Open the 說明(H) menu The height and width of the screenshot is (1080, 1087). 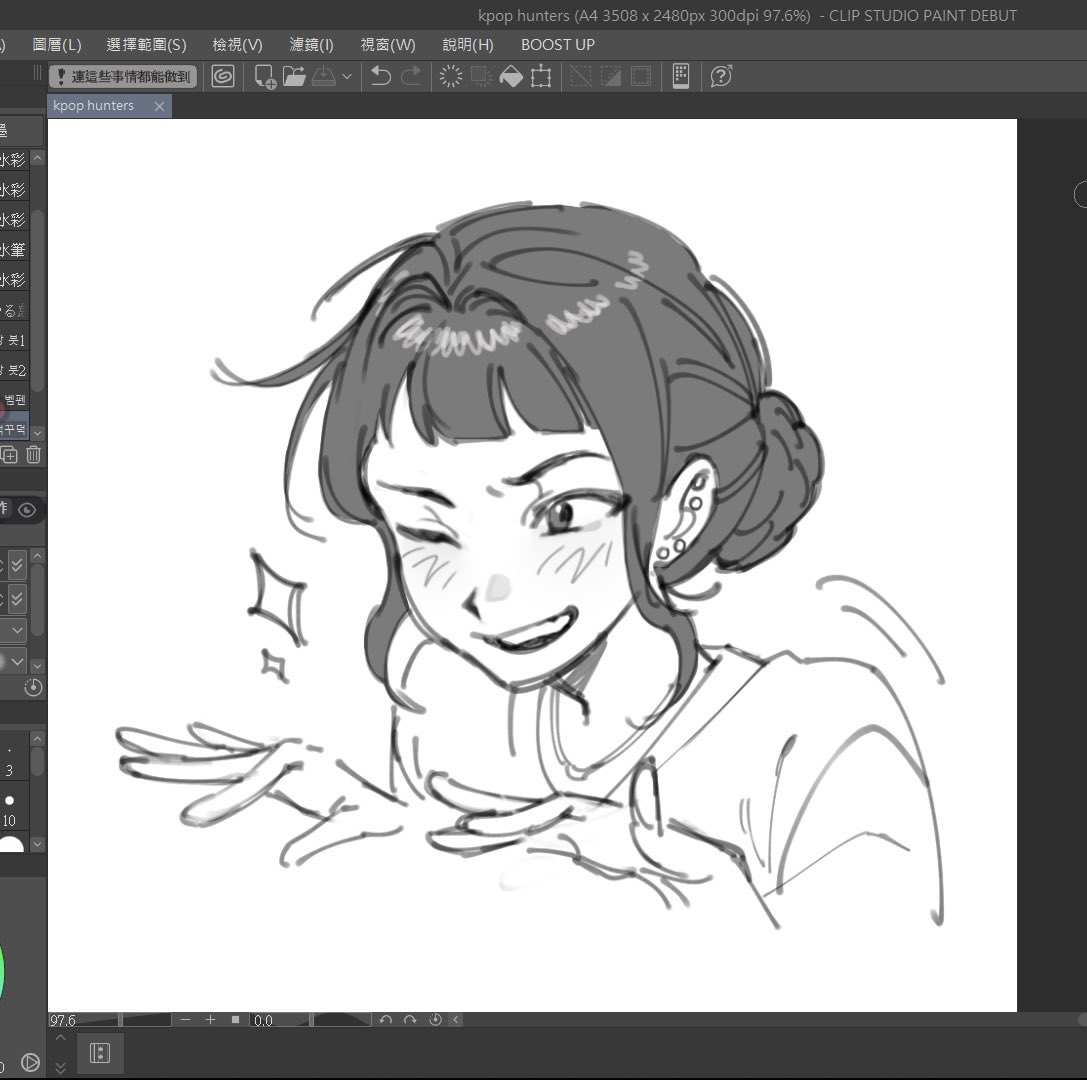pos(468,45)
